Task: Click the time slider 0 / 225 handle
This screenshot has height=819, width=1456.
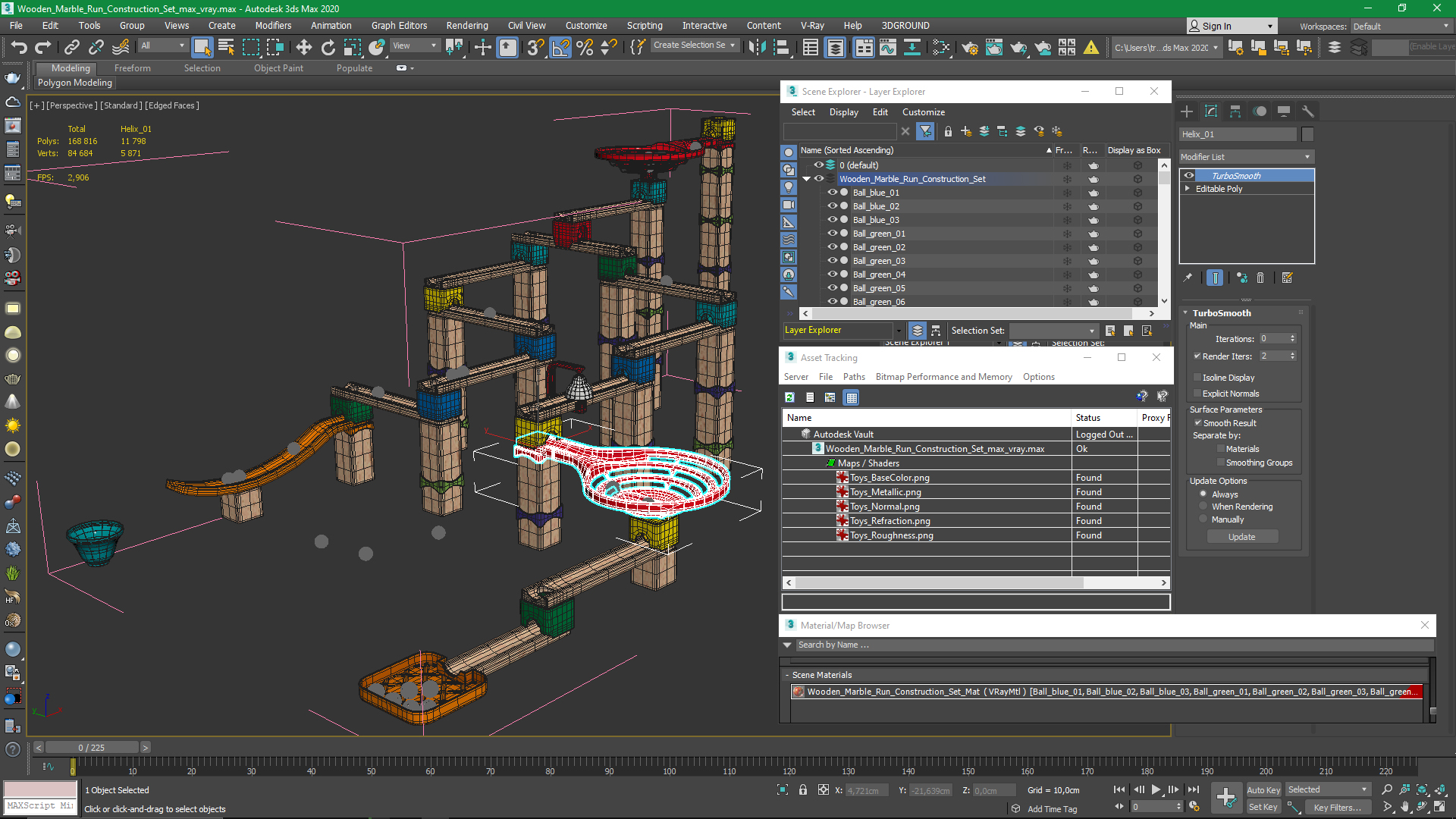Action: tap(92, 748)
